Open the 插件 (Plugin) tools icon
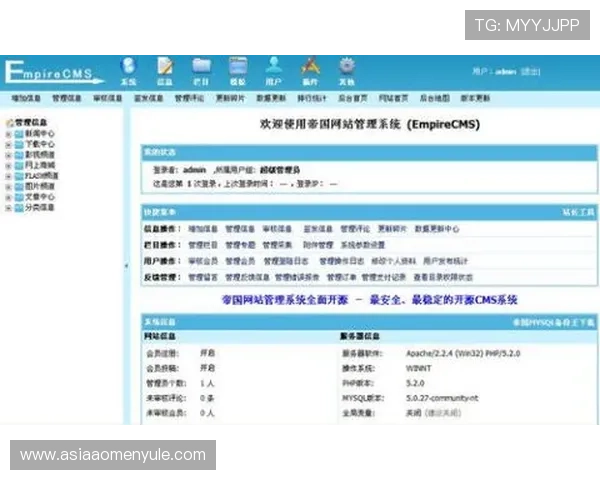Viewport: 600px width, 480px height. click(x=310, y=71)
